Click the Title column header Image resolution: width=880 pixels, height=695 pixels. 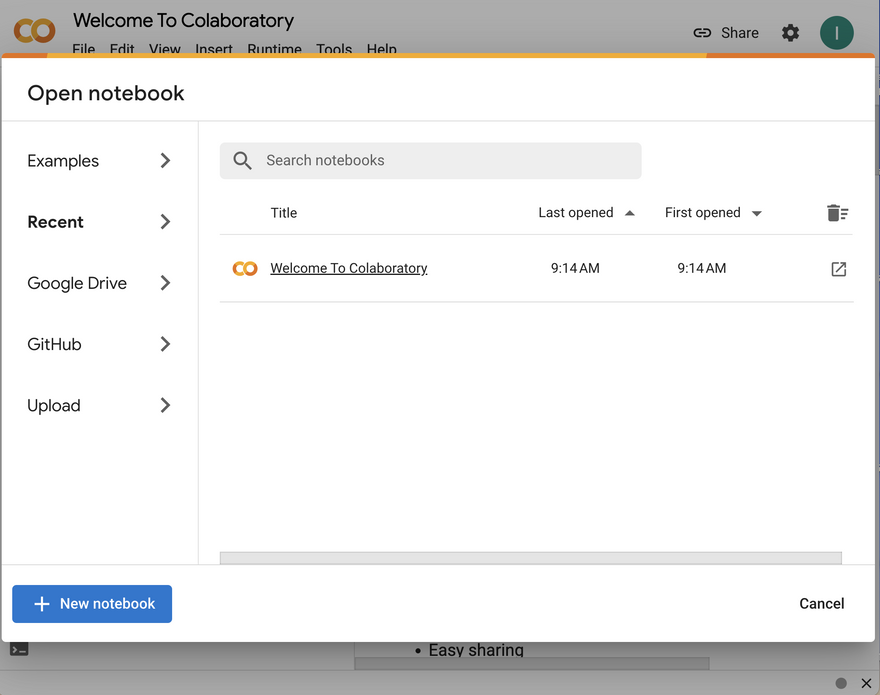coord(284,213)
